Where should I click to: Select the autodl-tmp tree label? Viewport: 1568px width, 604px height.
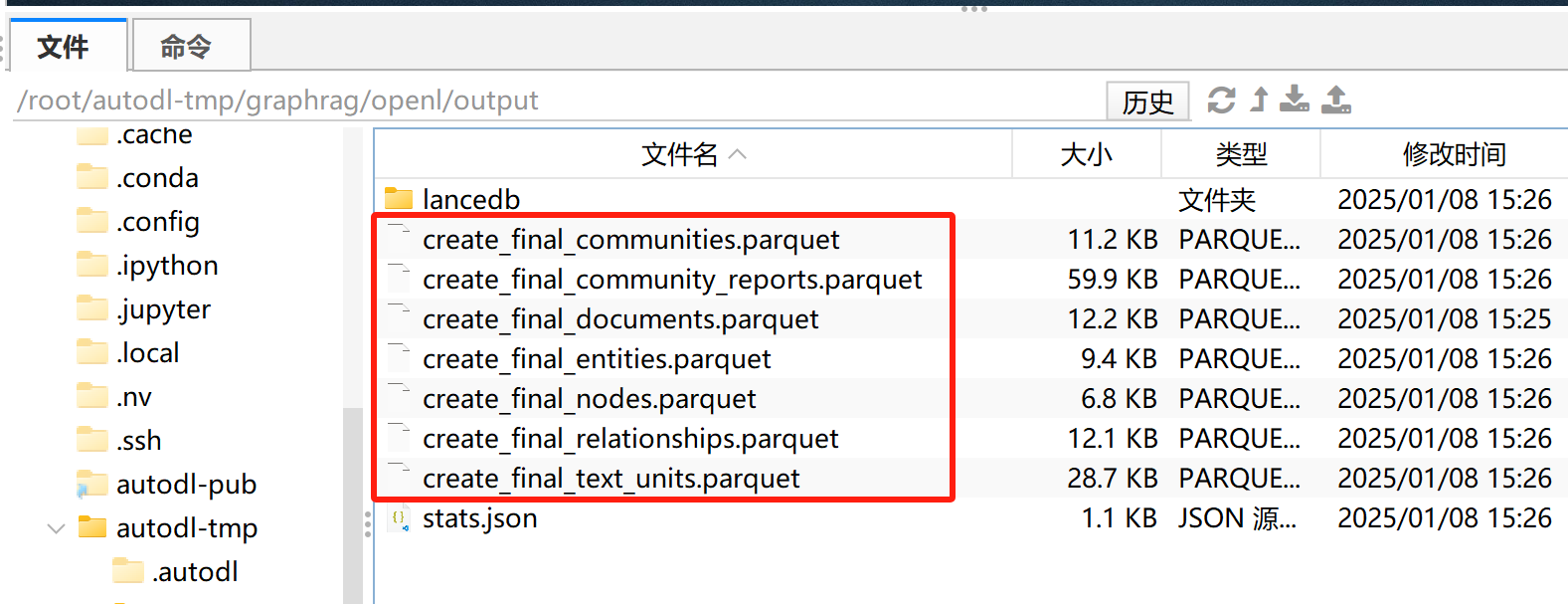(187, 528)
